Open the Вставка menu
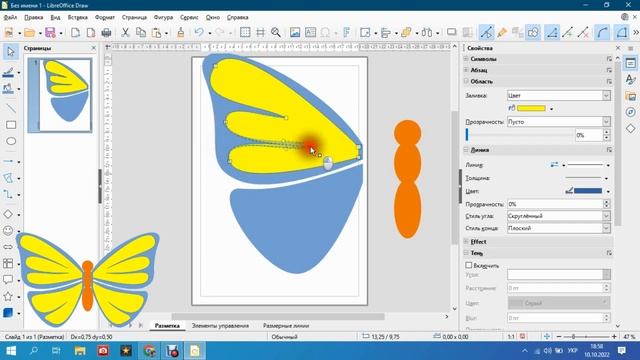 pos(78,18)
